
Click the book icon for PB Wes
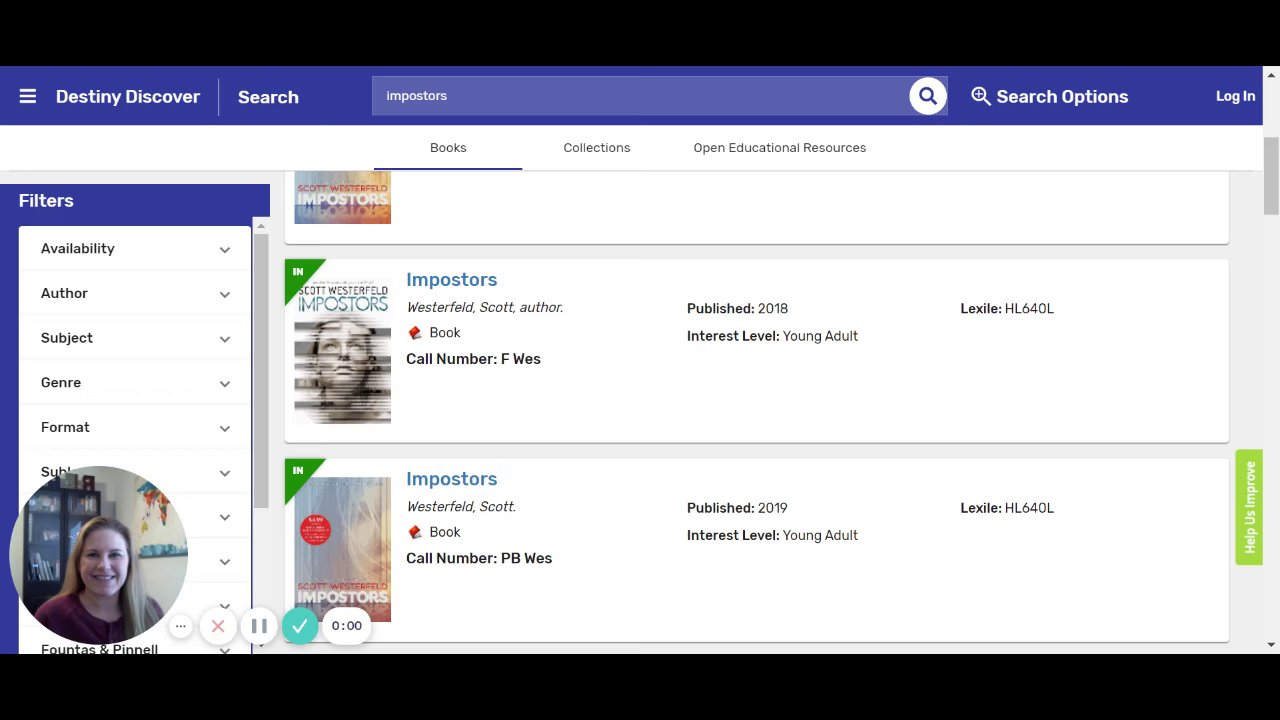coord(415,532)
